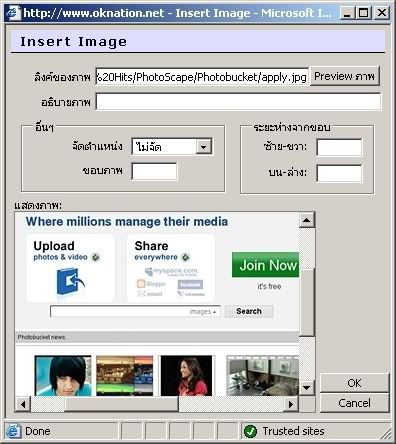
Task: Click the preview pane scroll down arrow
Action: click(307, 387)
